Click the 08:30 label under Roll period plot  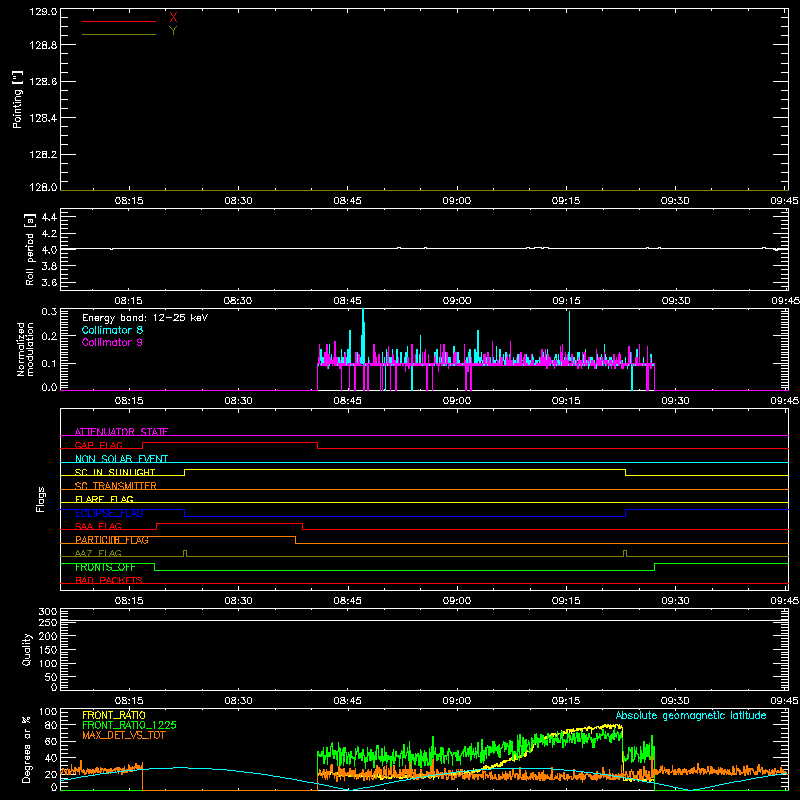point(238,301)
